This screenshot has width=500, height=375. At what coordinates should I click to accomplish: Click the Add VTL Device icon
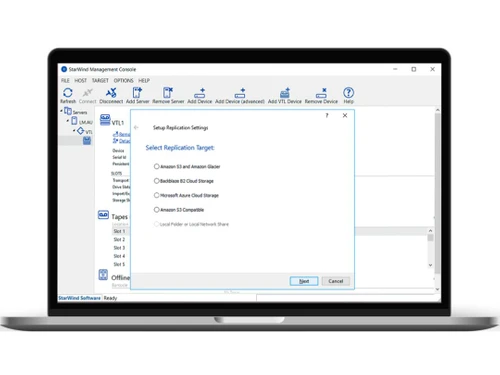click(x=285, y=93)
